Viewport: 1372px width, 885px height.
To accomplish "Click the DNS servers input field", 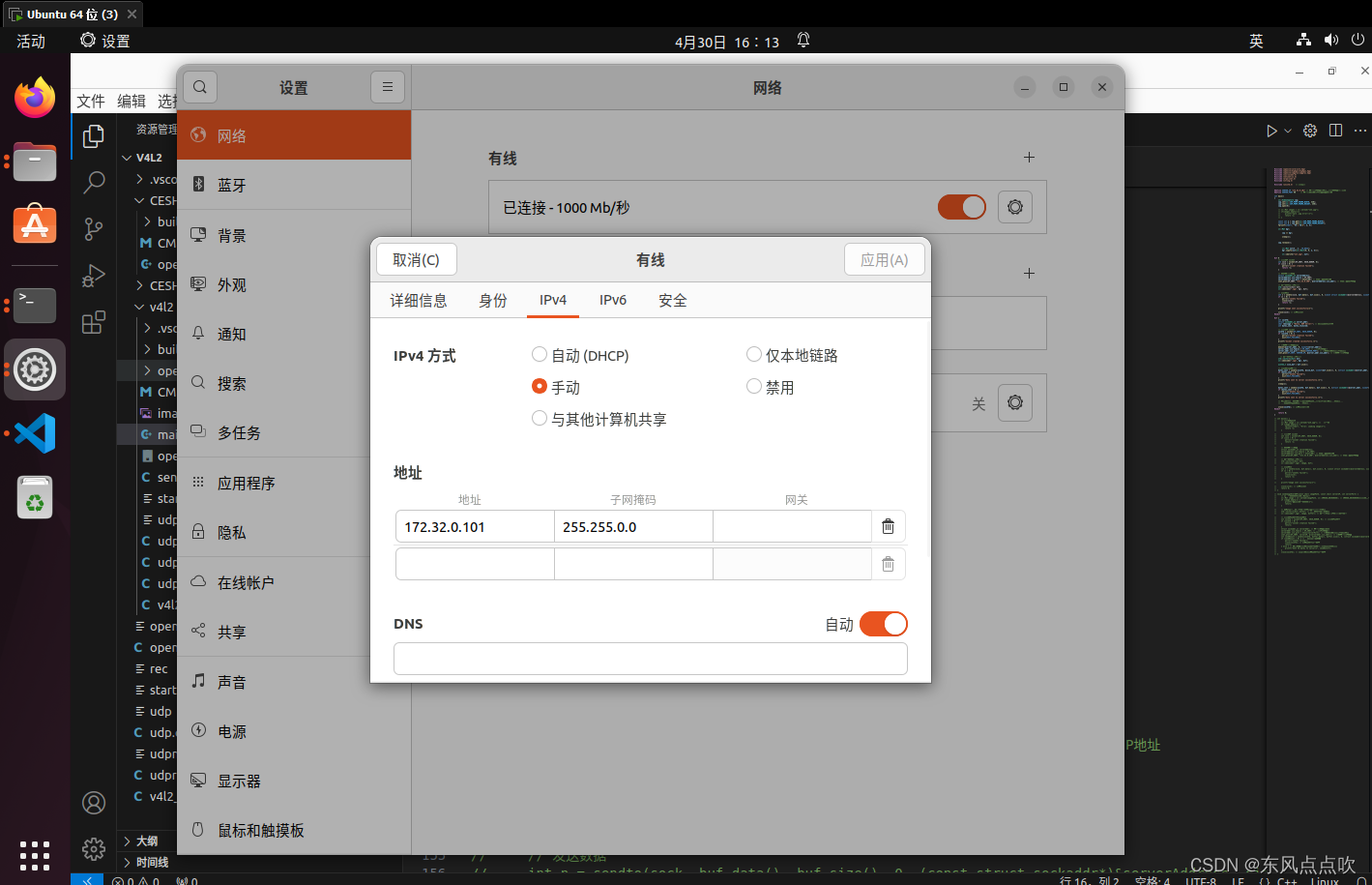I will [650, 659].
